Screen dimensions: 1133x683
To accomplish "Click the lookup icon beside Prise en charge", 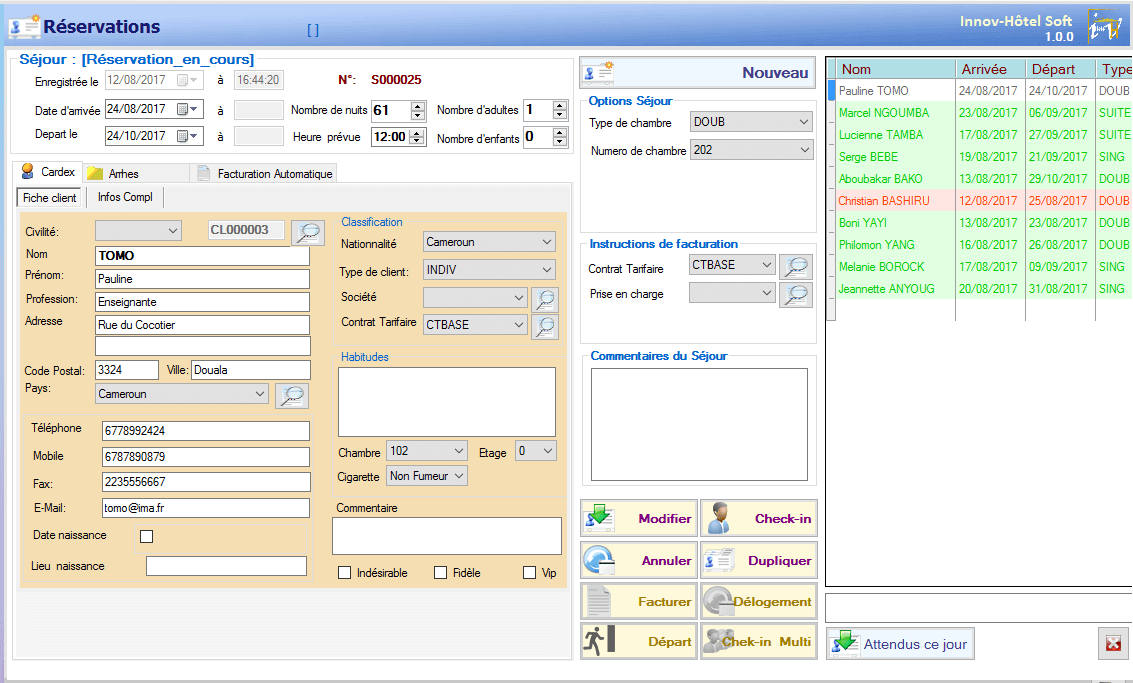I will point(797,294).
